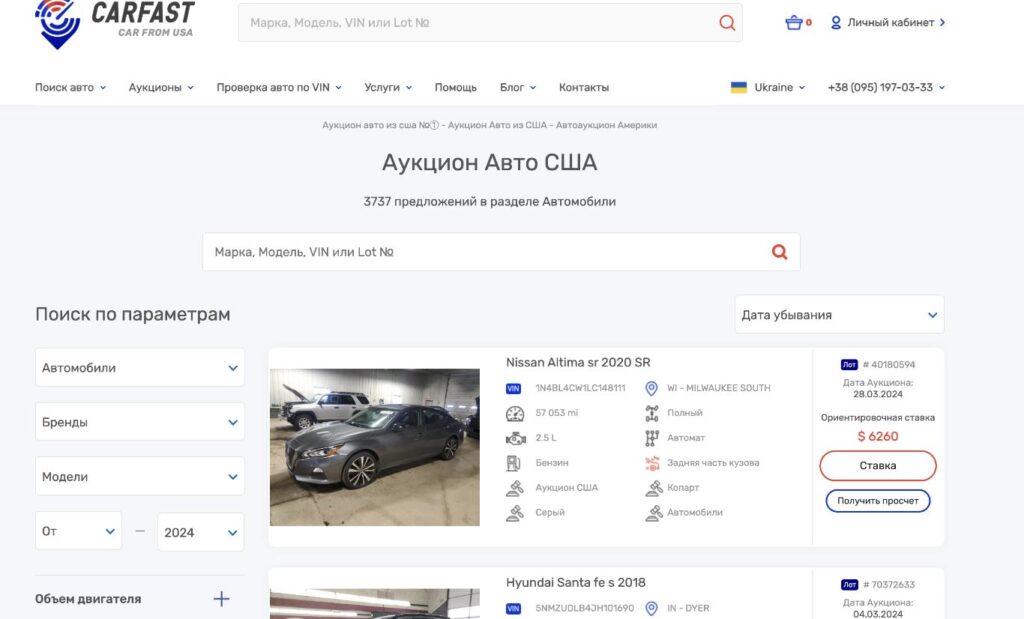Open the Контакты menu item
Screen dimensions: 1024x619
tap(584, 87)
